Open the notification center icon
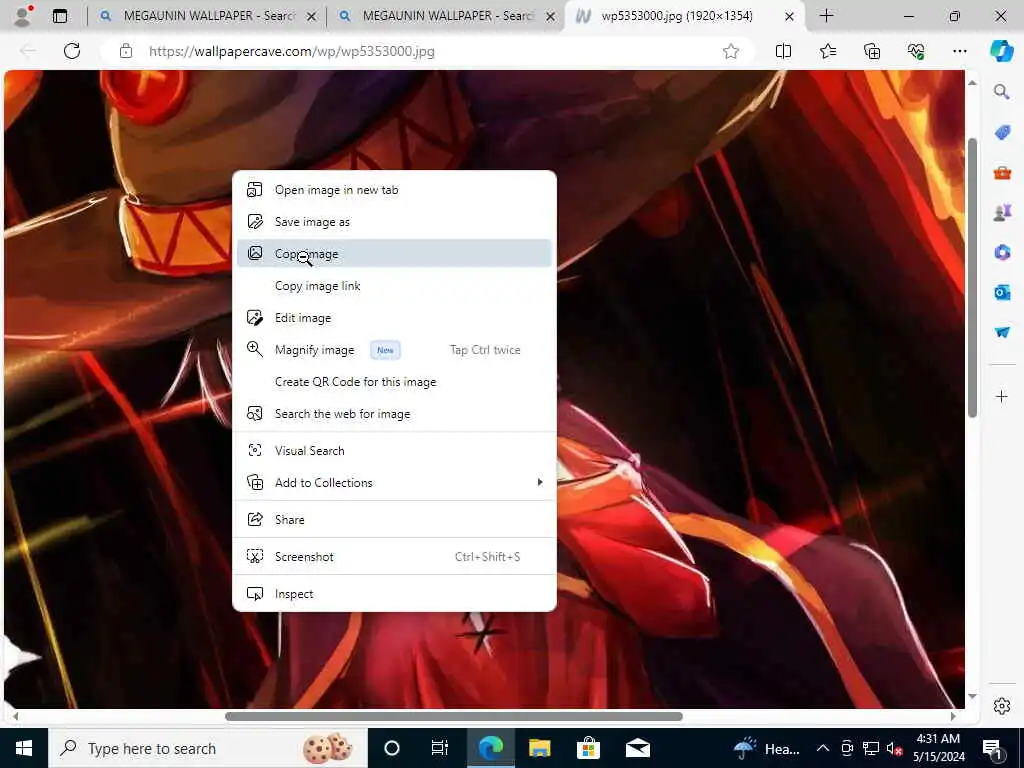 point(993,749)
